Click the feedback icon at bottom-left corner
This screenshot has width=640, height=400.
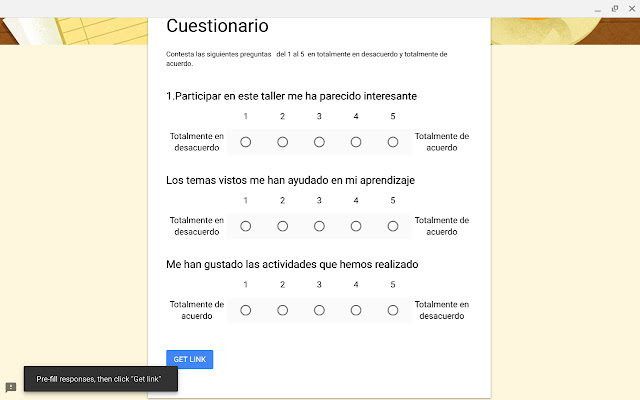click(x=11, y=387)
